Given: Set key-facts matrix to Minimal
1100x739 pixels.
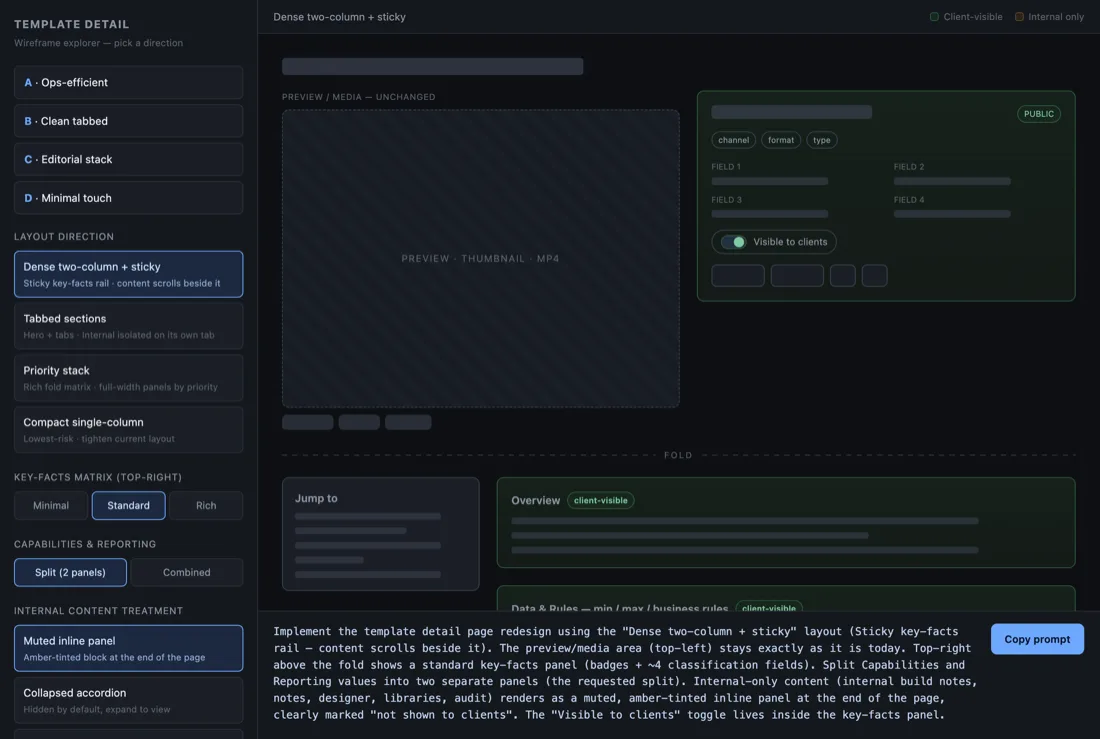Looking at the screenshot, I should (x=51, y=505).
